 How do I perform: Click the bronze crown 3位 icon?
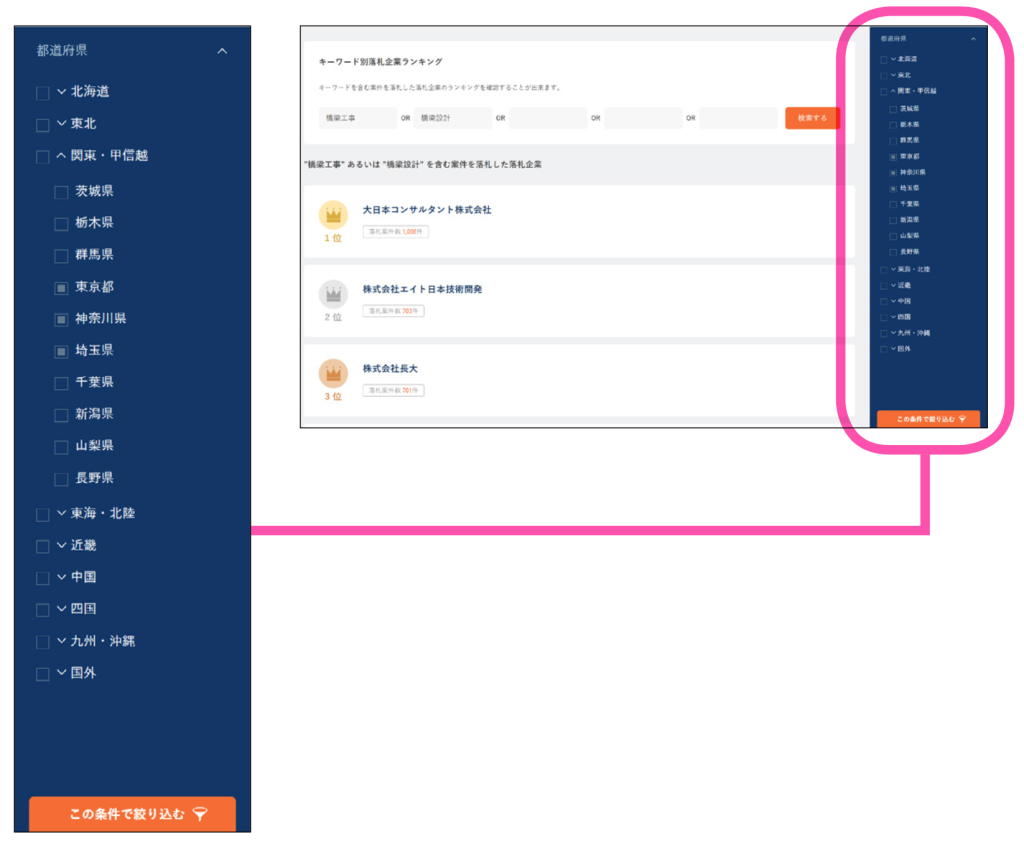tap(333, 374)
